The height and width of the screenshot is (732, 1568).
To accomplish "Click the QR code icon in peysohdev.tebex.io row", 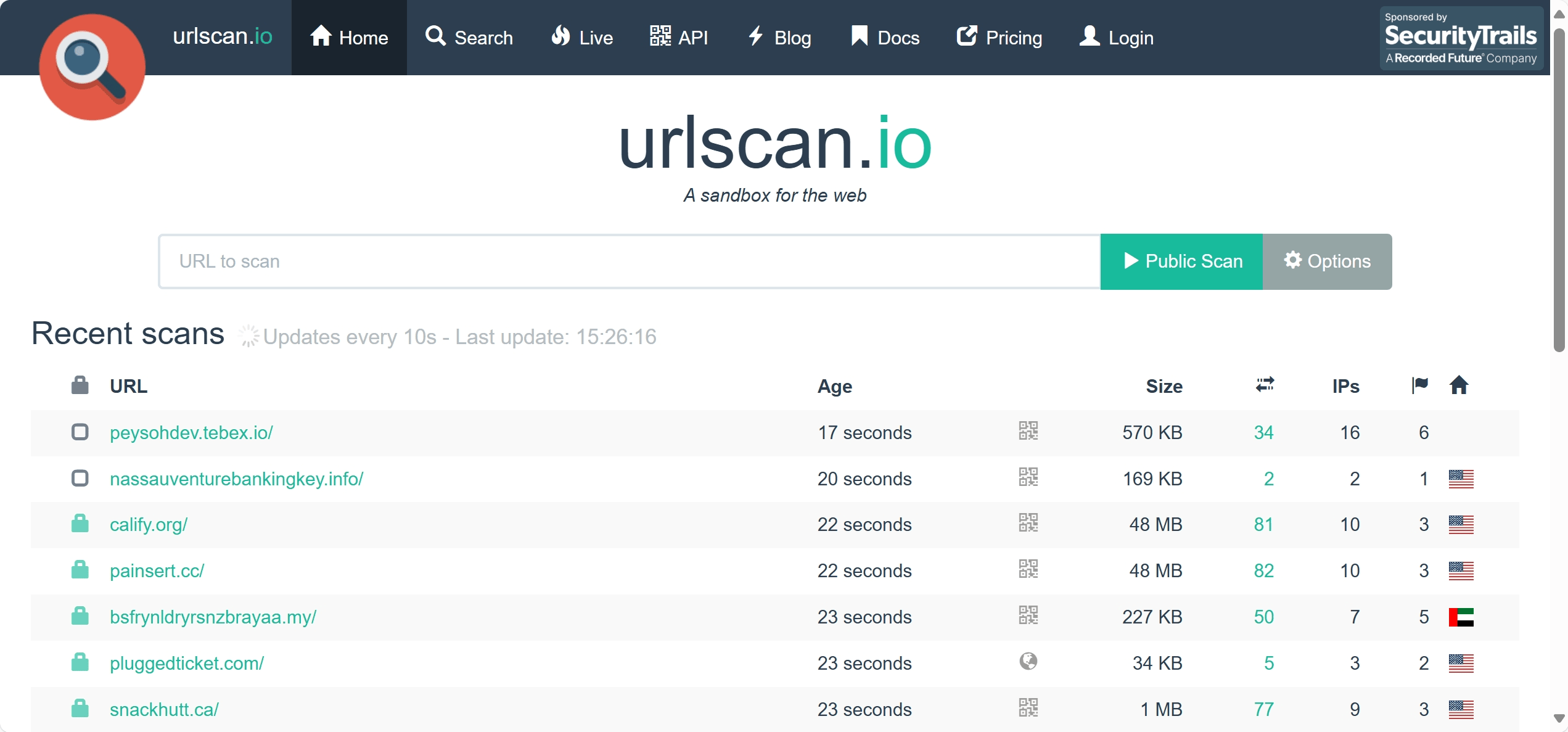I will 1028,430.
